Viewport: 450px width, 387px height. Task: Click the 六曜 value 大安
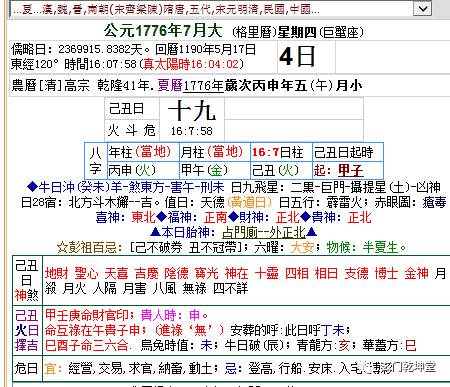(302, 248)
